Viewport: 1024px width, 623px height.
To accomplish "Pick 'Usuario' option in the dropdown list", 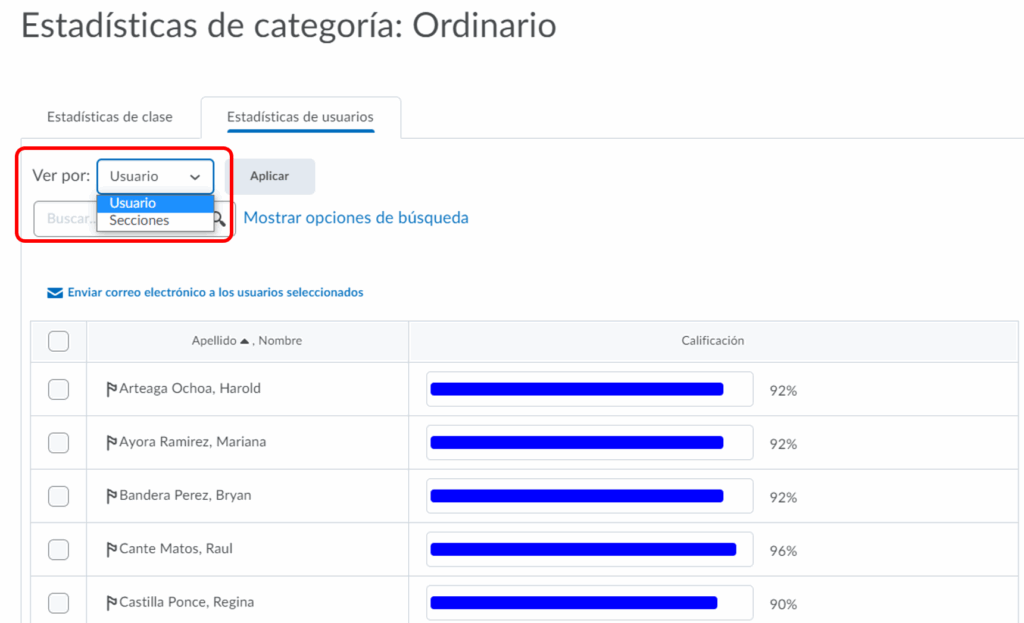I will [133, 203].
